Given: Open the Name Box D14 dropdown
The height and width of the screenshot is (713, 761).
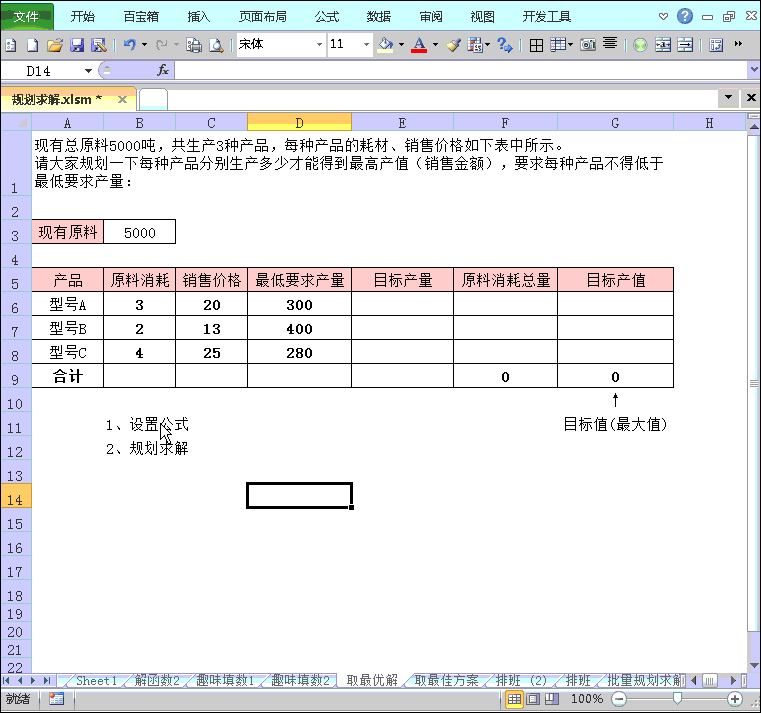Looking at the screenshot, I should click(x=88, y=71).
